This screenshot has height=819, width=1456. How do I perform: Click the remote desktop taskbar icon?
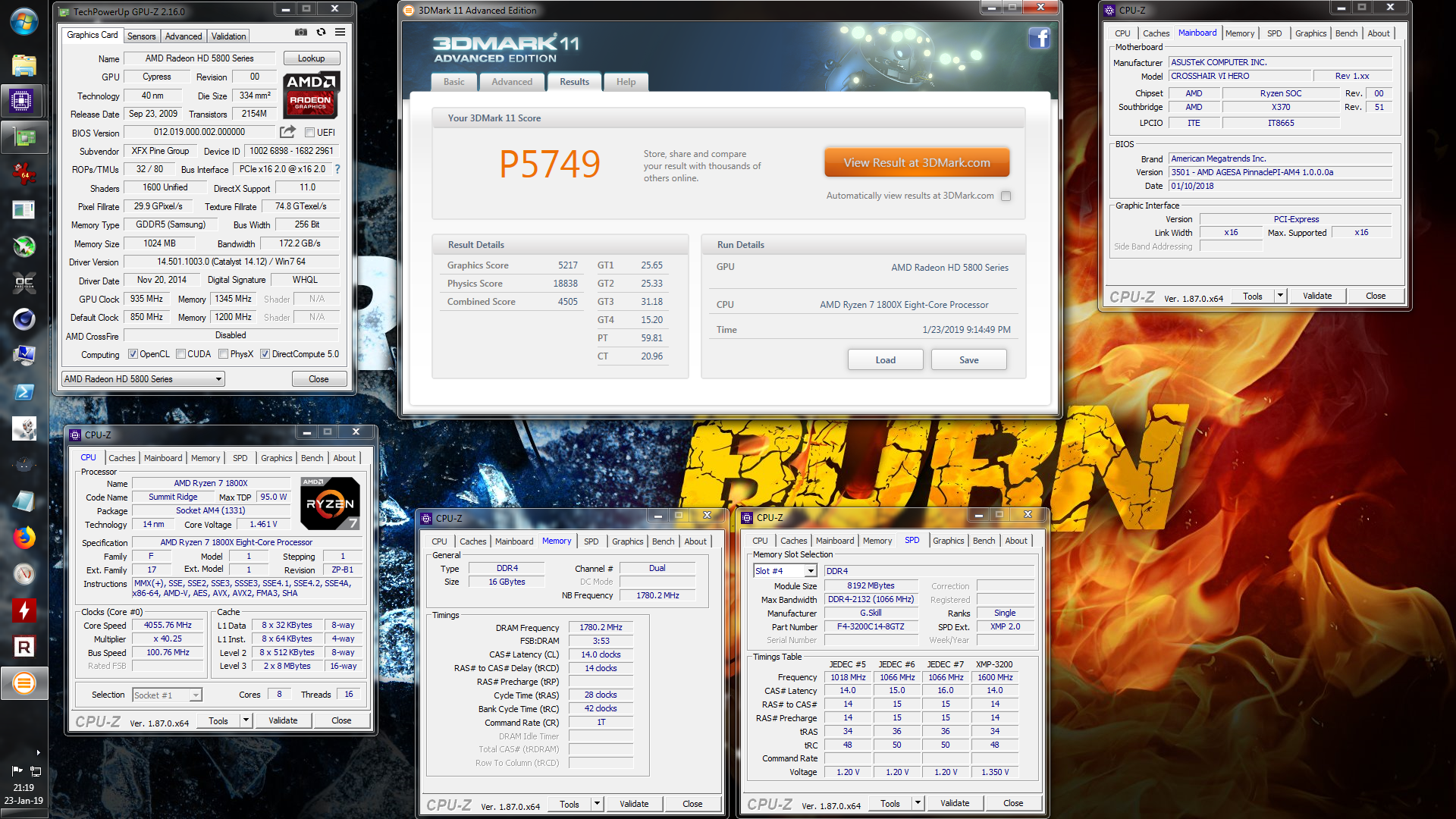[x=24, y=356]
